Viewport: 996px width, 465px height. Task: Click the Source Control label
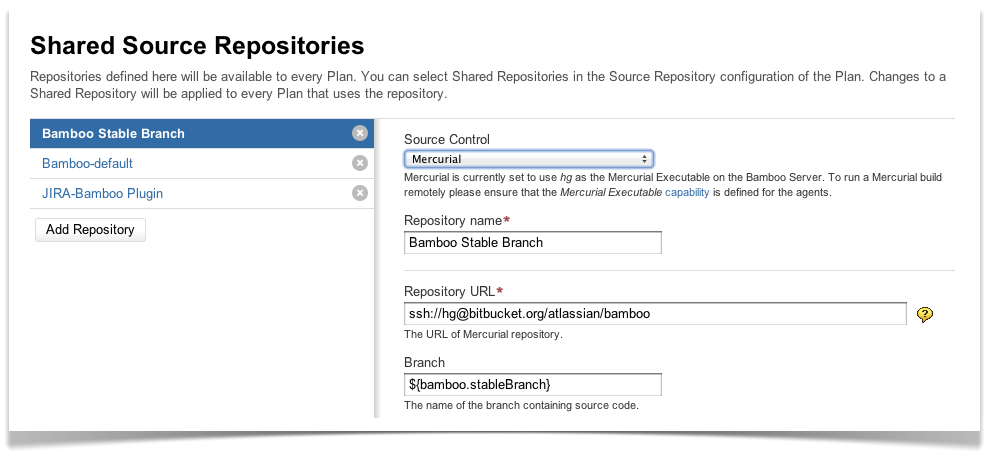pos(447,139)
